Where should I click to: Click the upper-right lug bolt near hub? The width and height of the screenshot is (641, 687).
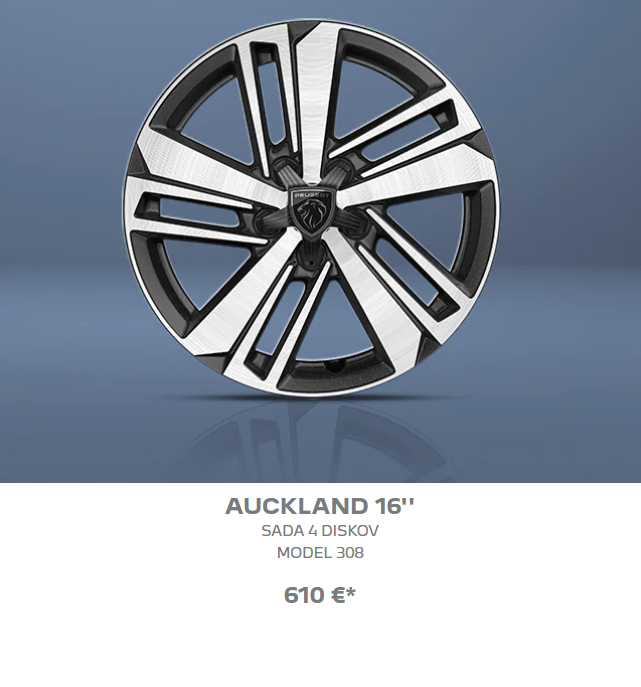(x=338, y=170)
